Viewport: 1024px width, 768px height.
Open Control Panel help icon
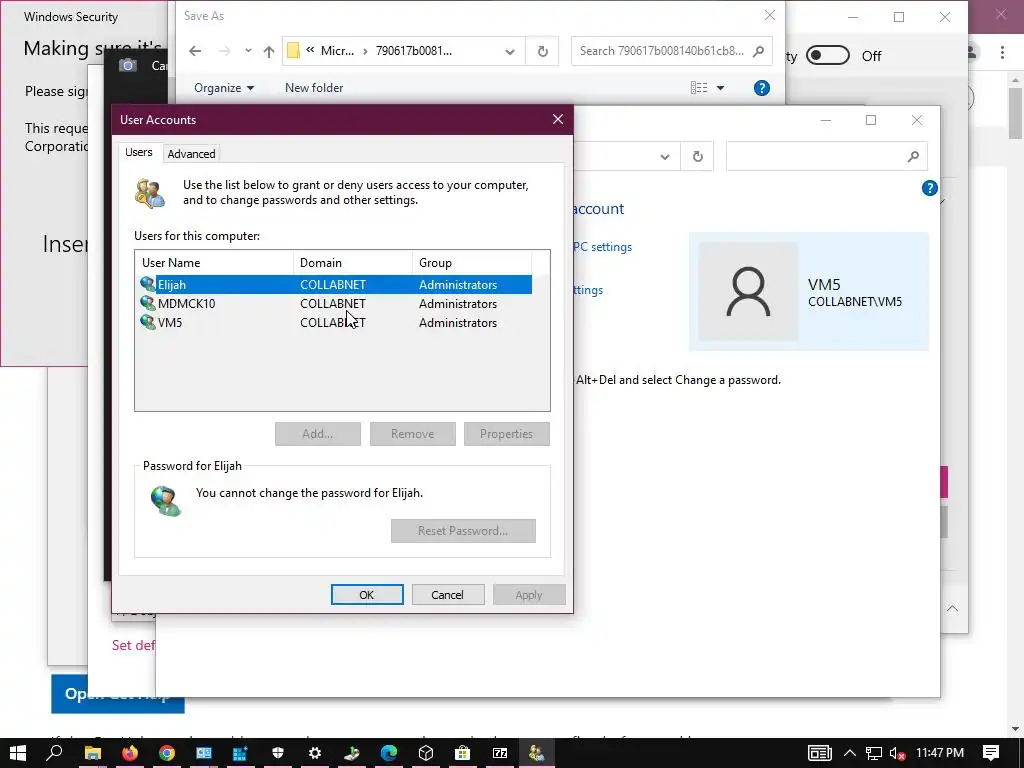[929, 189]
